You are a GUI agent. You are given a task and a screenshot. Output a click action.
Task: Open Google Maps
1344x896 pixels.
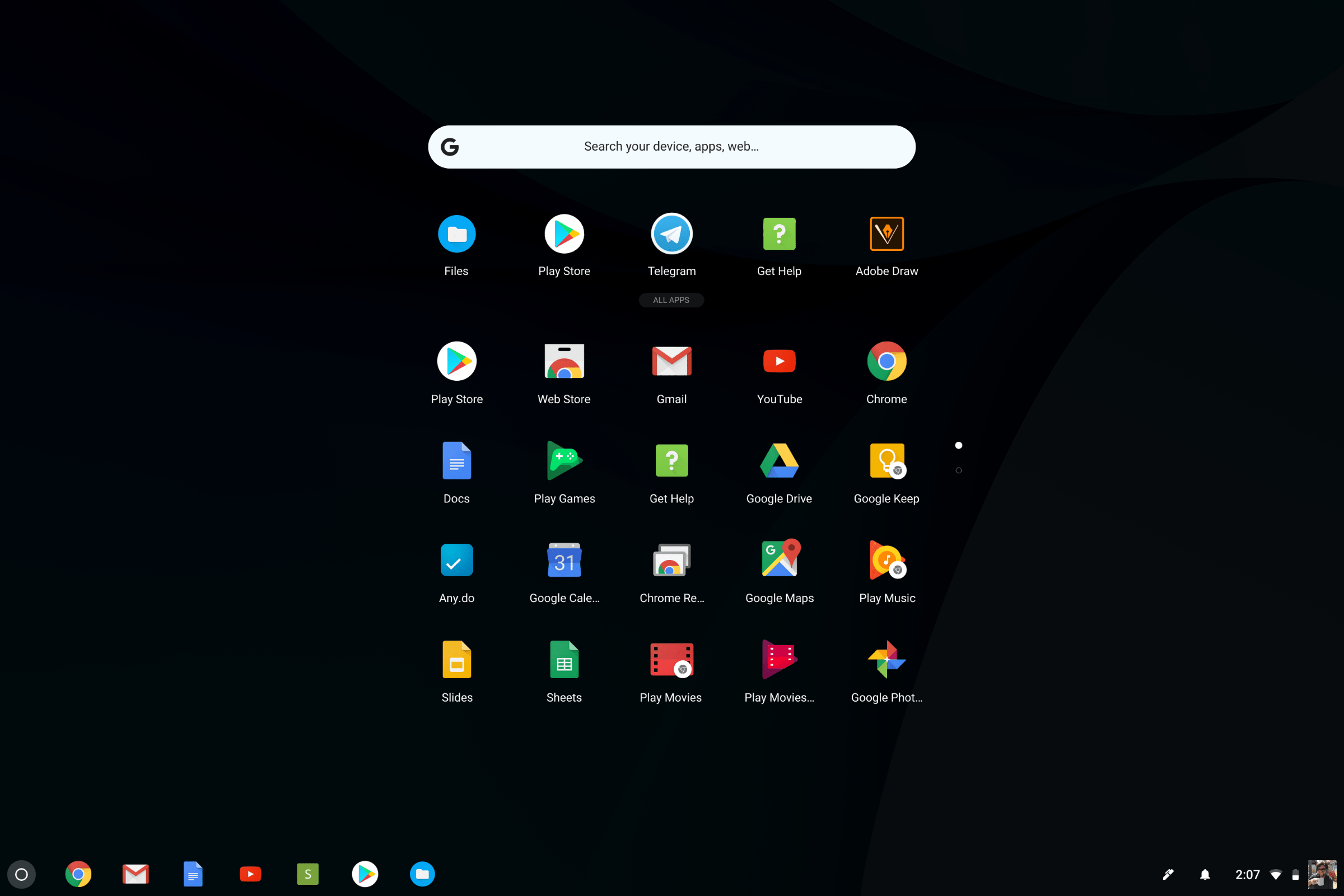[779, 560]
